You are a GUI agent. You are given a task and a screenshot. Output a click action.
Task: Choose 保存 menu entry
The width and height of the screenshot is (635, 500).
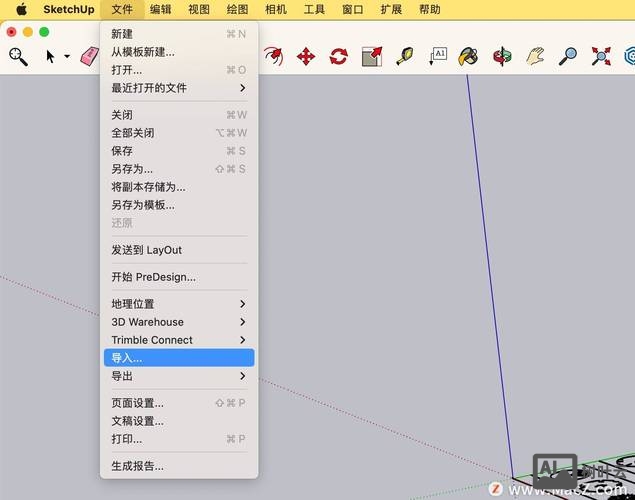[179, 151]
